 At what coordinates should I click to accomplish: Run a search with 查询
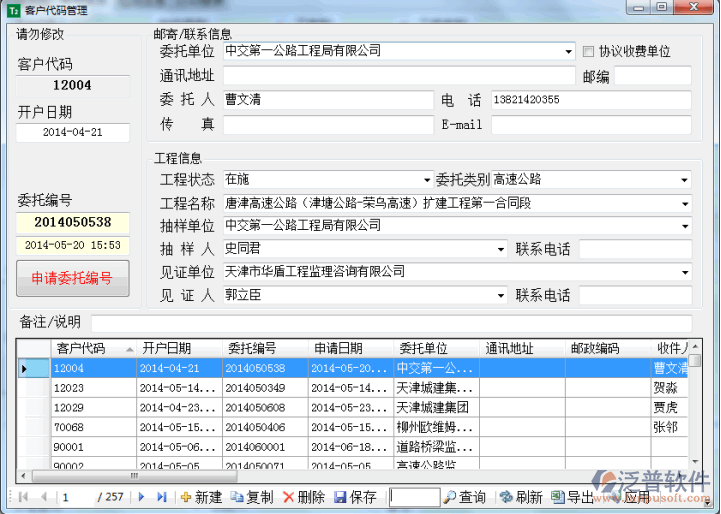[x=465, y=497]
